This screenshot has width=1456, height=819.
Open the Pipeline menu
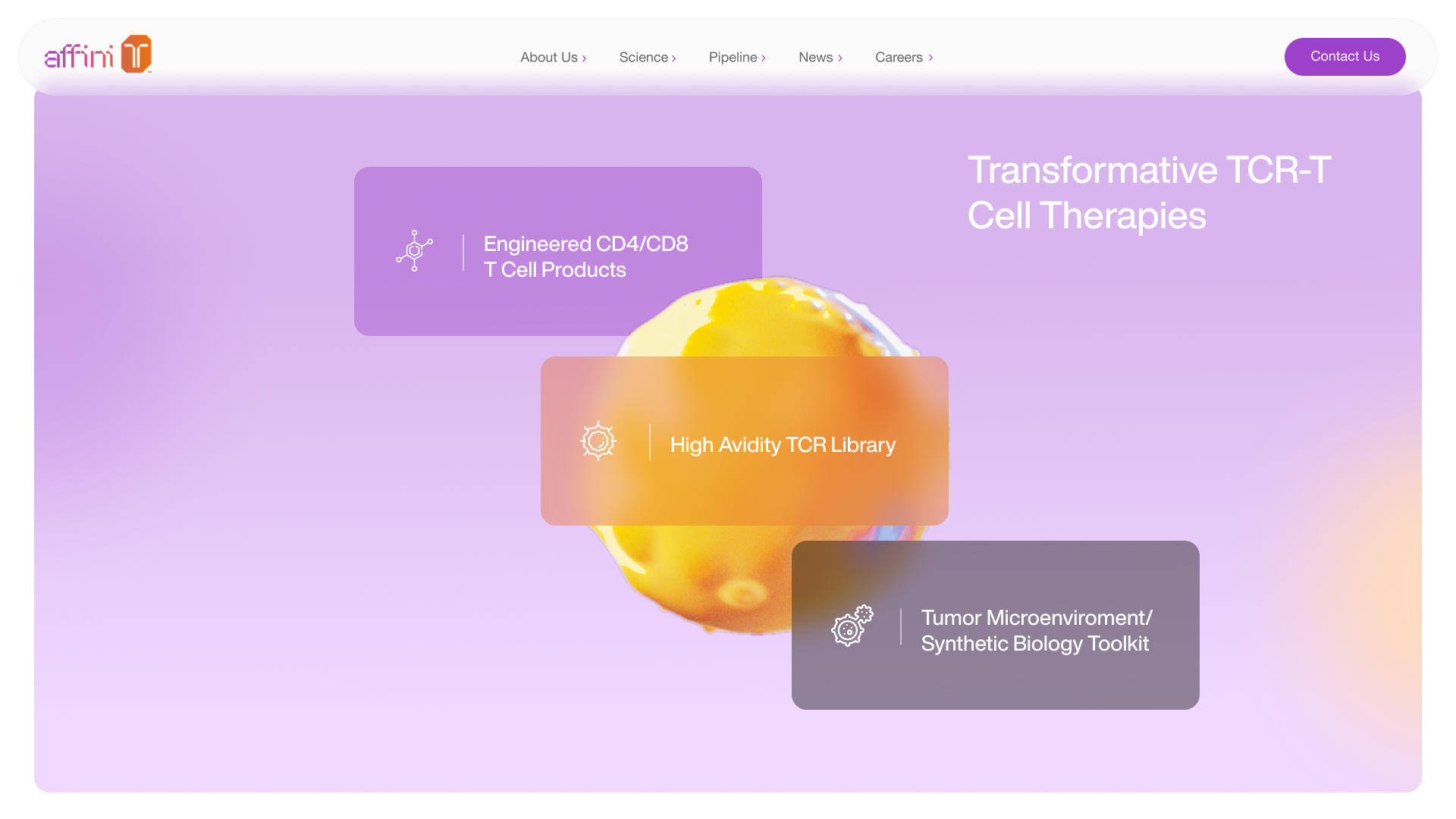point(733,58)
